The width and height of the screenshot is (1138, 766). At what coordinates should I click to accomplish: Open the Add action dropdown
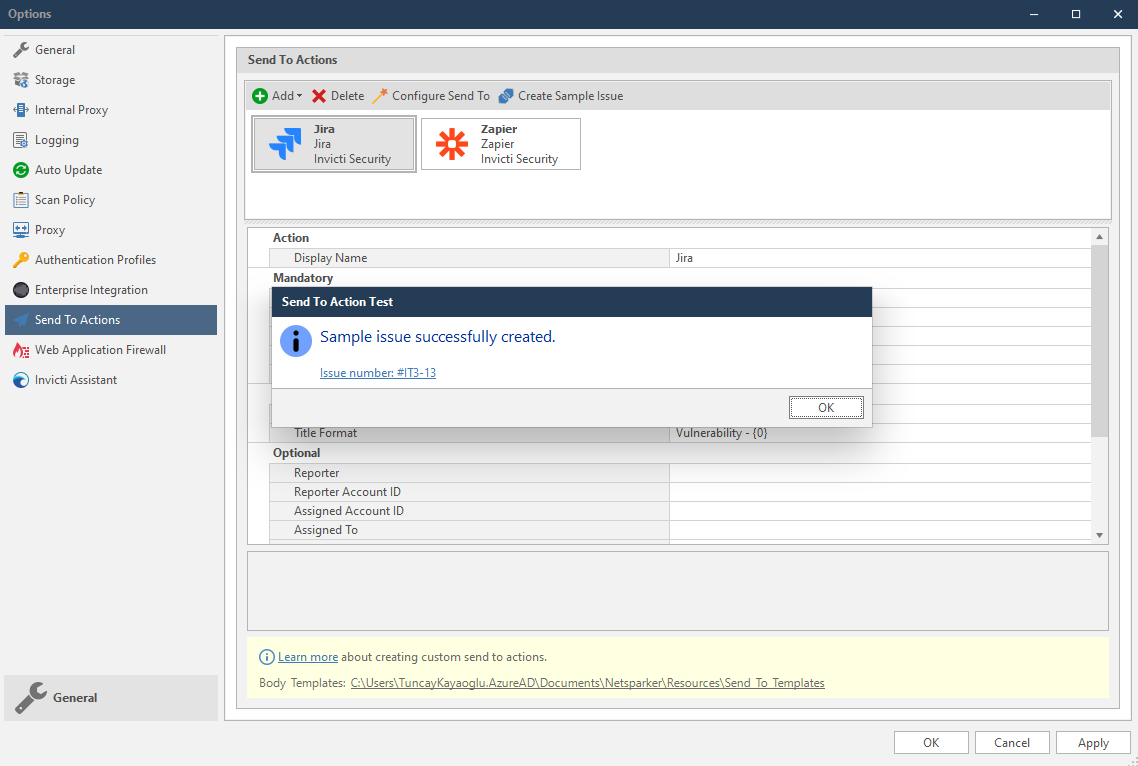[x=276, y=95]
